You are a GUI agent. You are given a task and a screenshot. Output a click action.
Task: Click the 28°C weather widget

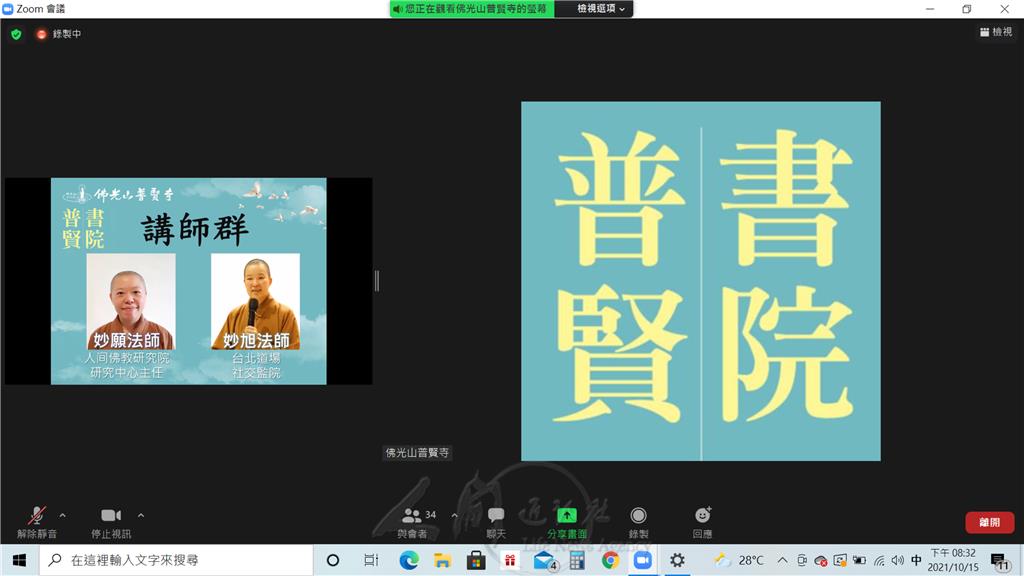[x=739, y=560]
